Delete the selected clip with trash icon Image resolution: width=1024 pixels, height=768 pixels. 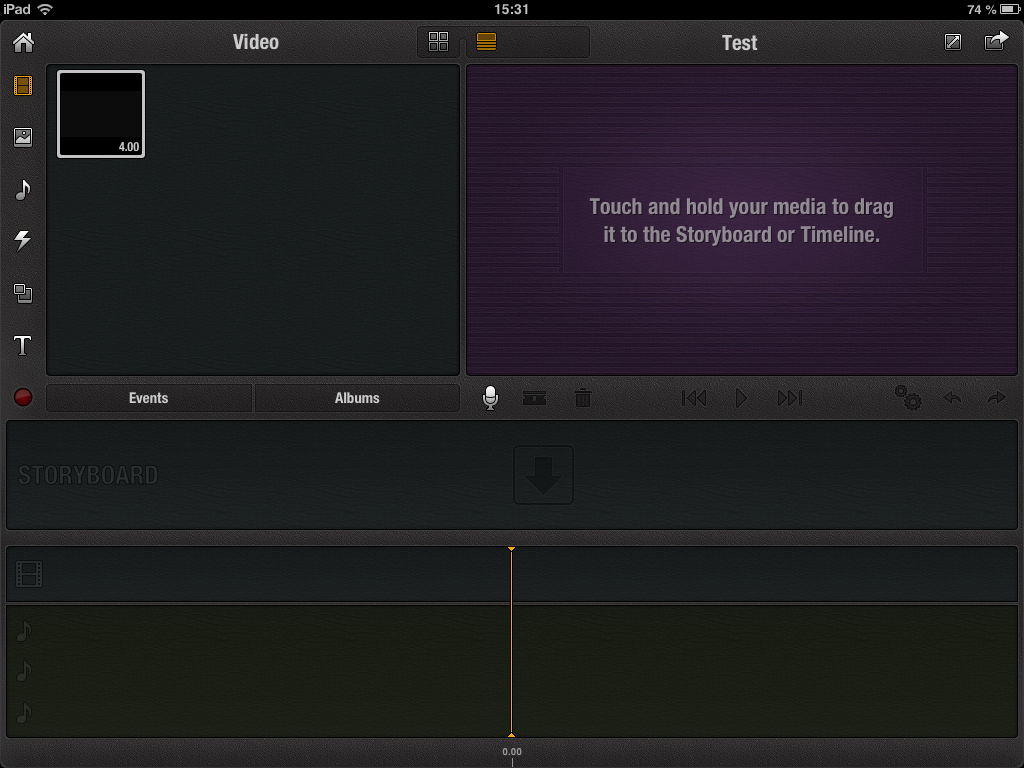click(x=583, y=398)
